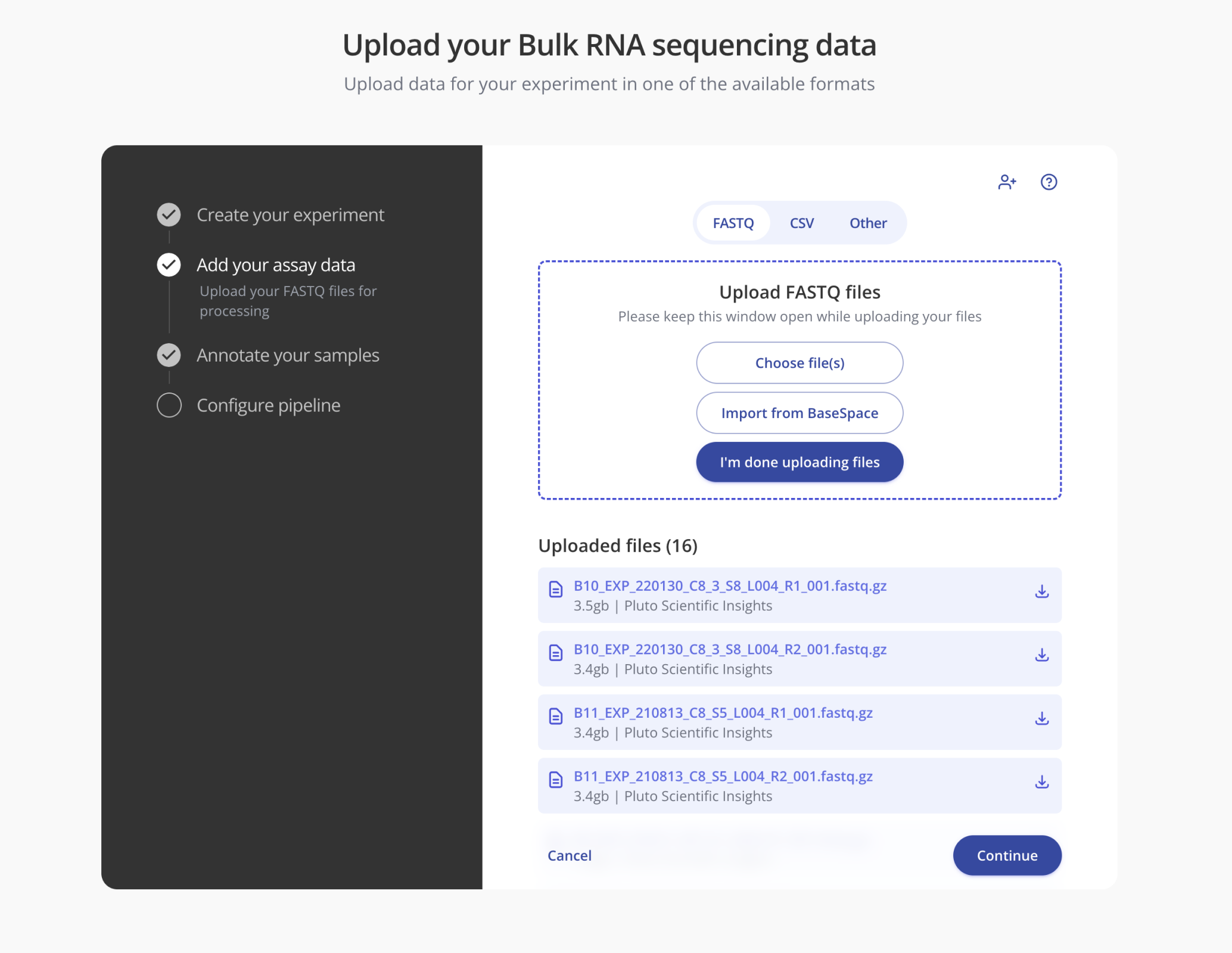This screenshot has height=953, width=1232.
Task: Click the invite collaborator icon
Action: point(1007,182)
